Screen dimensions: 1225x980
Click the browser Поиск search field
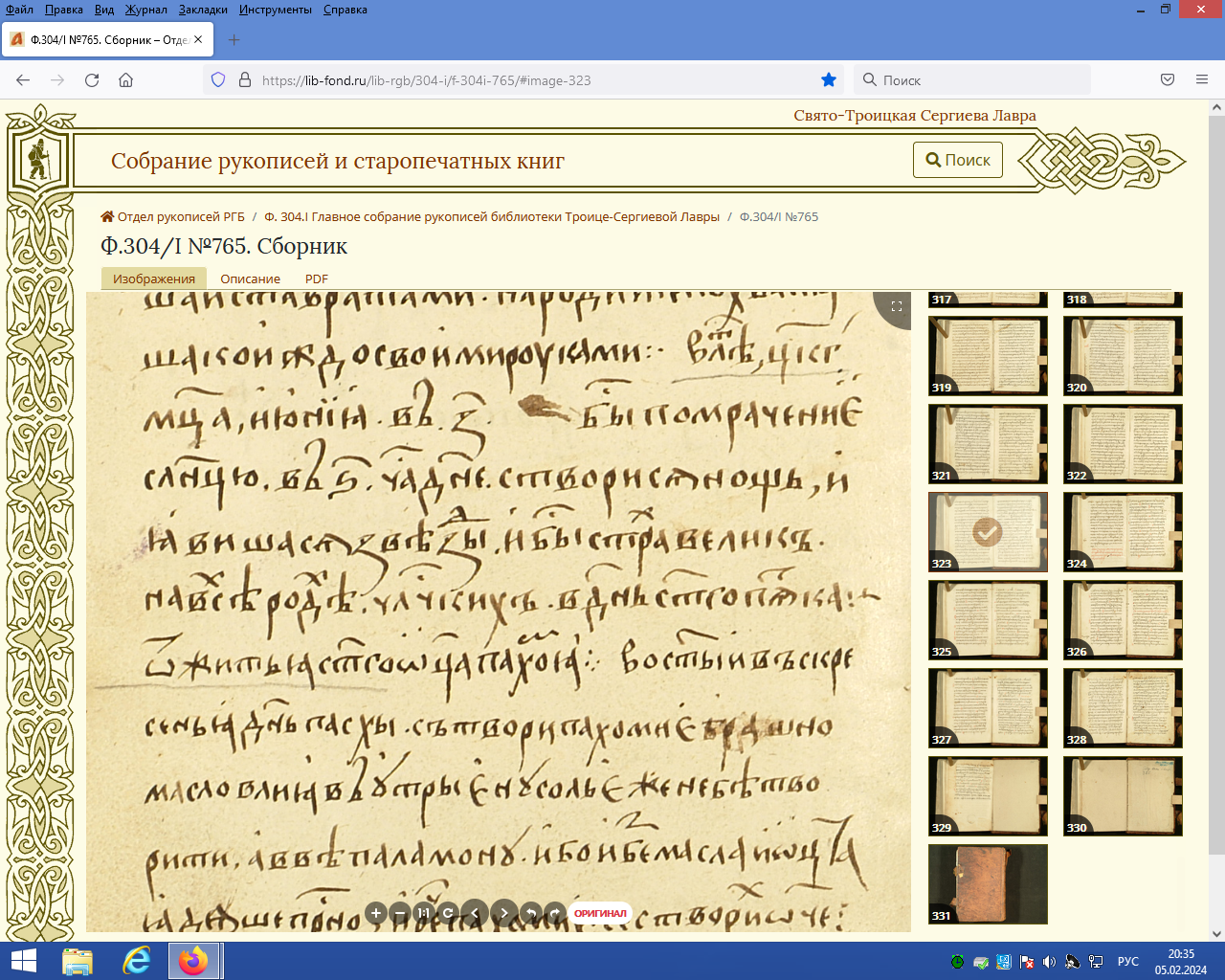[x=971, y=80]
